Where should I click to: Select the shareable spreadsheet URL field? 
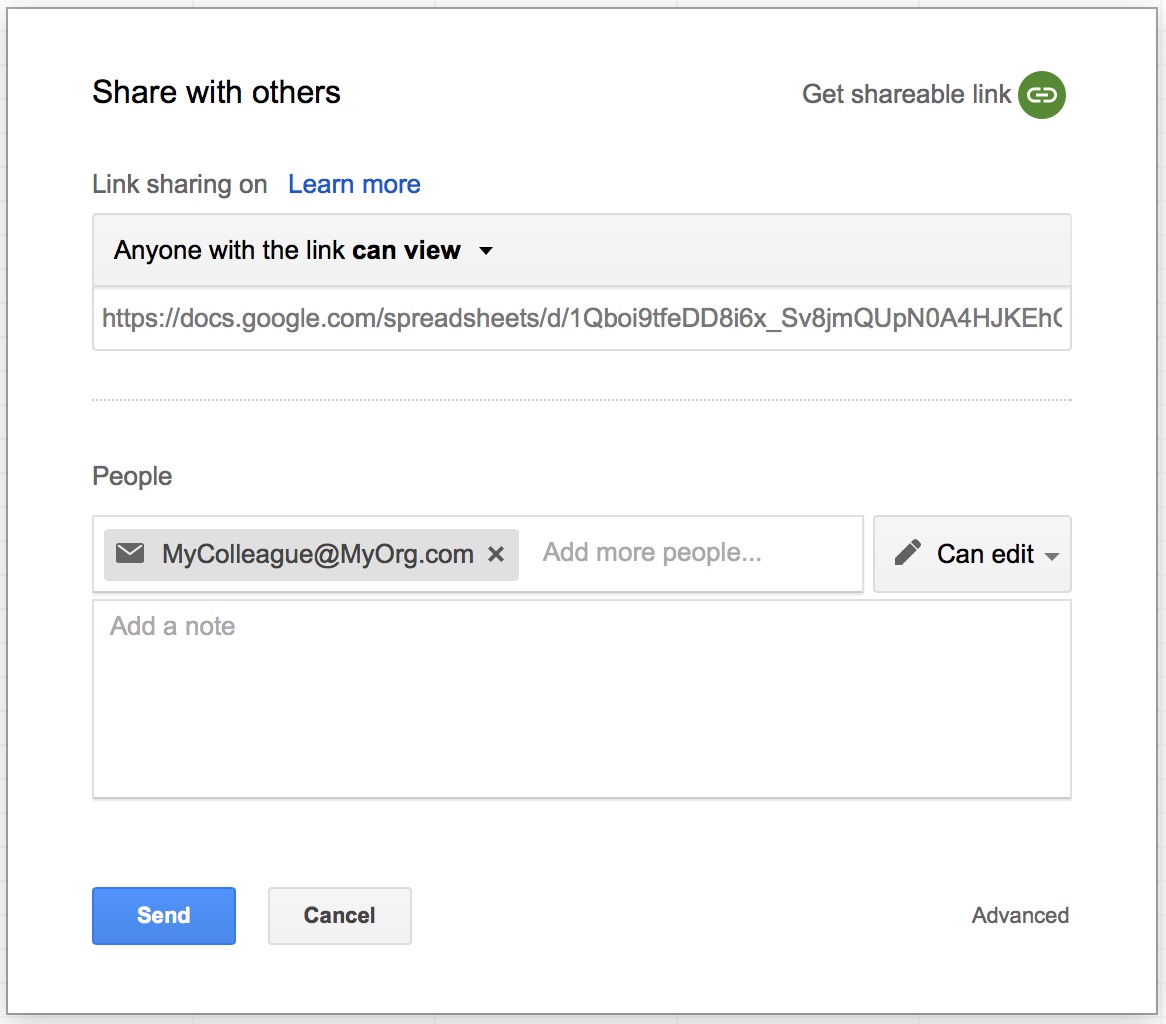580,319
